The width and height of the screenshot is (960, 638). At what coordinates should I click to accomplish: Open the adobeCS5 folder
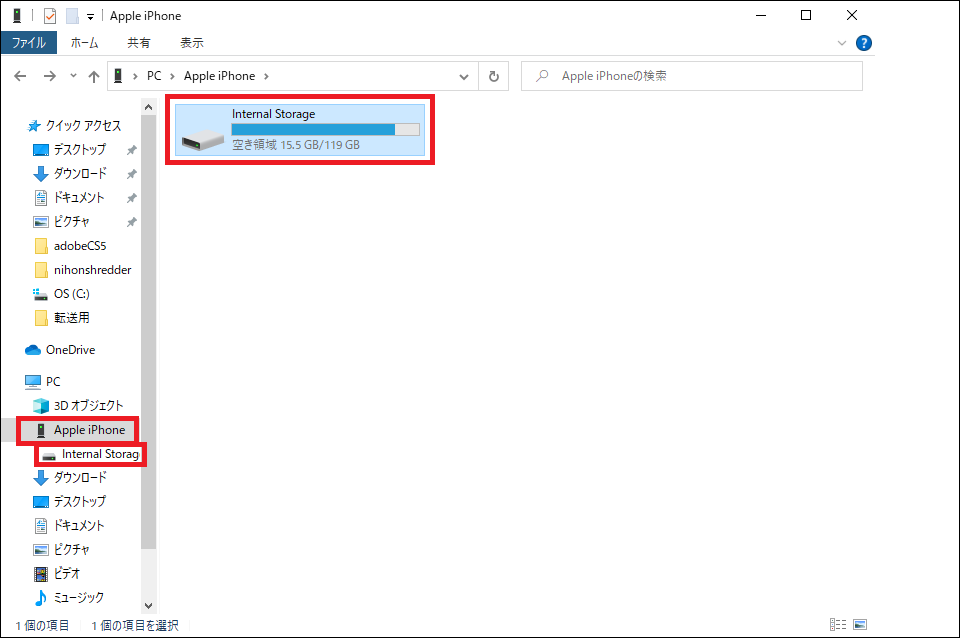pos(80,246)
